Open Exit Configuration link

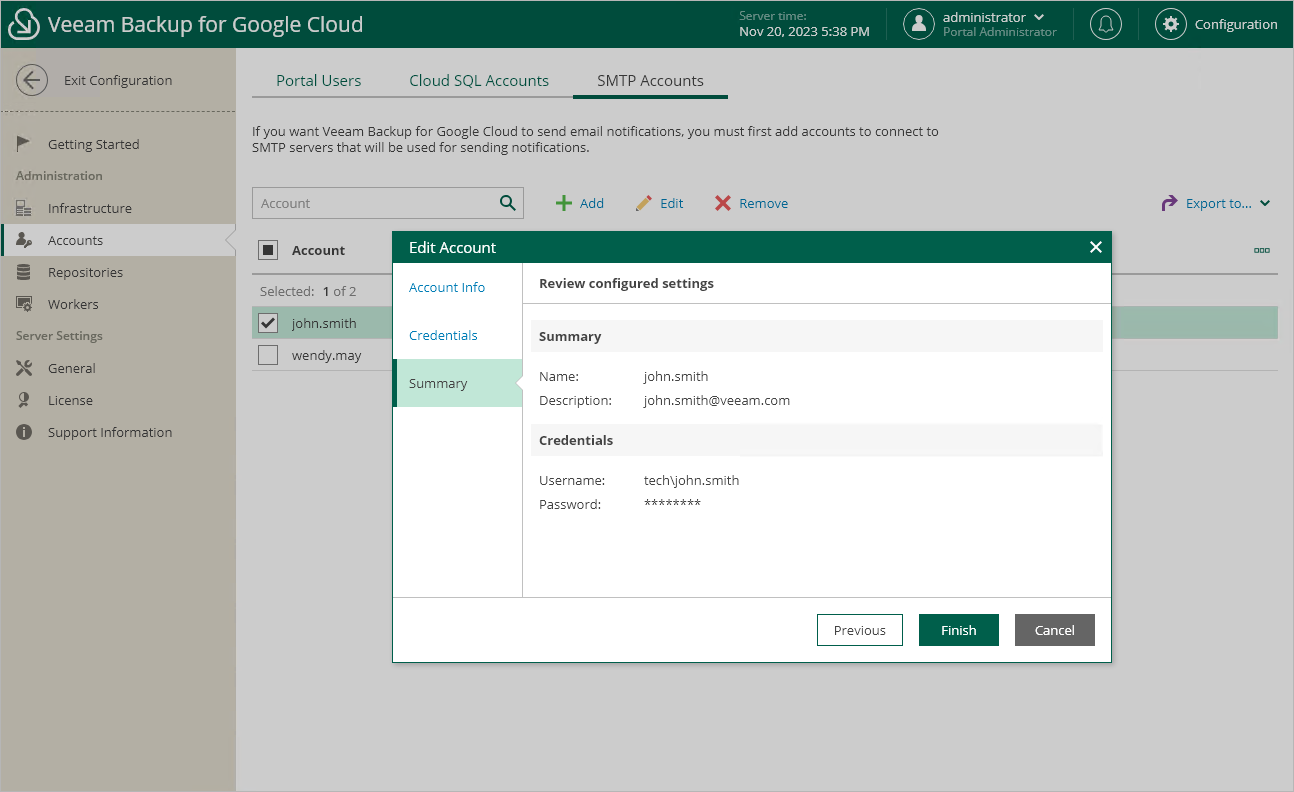coord(118,81)
